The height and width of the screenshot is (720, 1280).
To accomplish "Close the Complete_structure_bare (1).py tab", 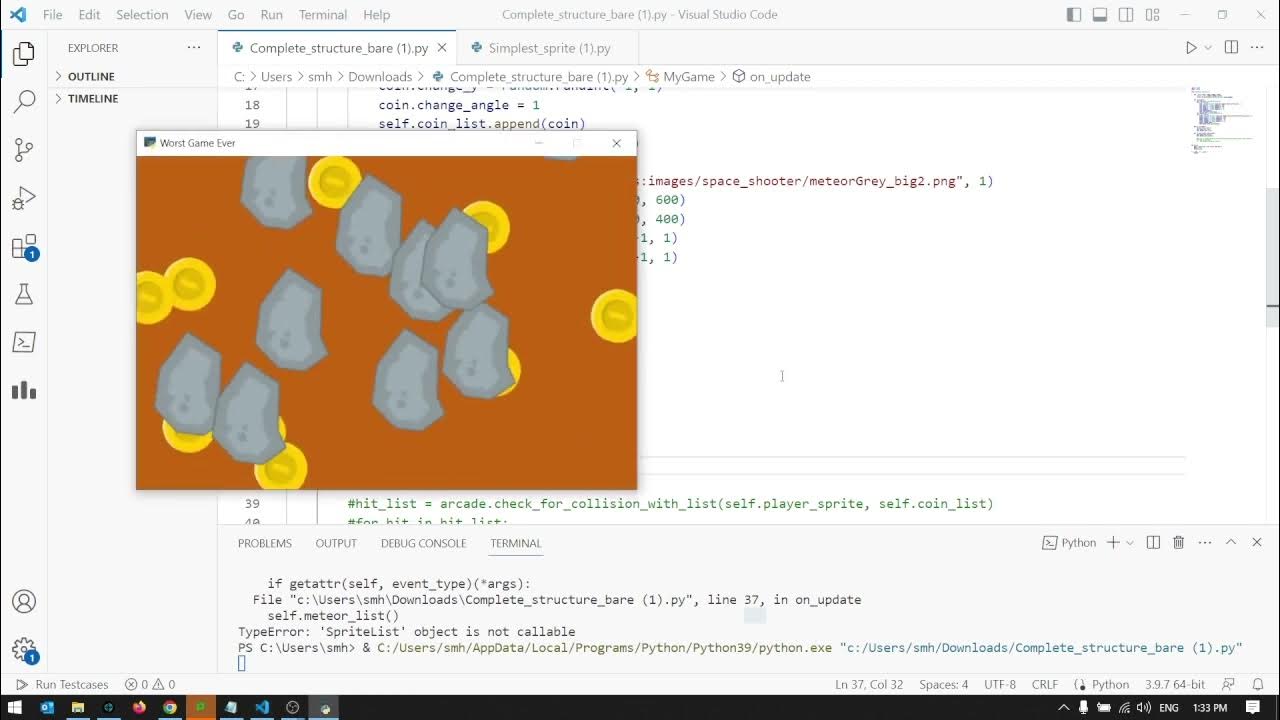I will [x=442, y=48].
